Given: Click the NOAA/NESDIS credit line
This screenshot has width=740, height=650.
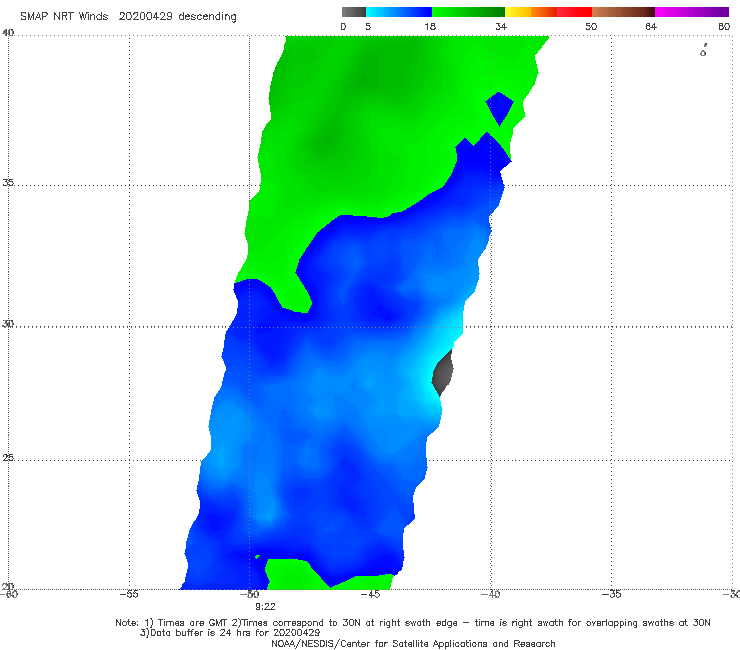Looking at the screenshot, I should pos(413,644).
